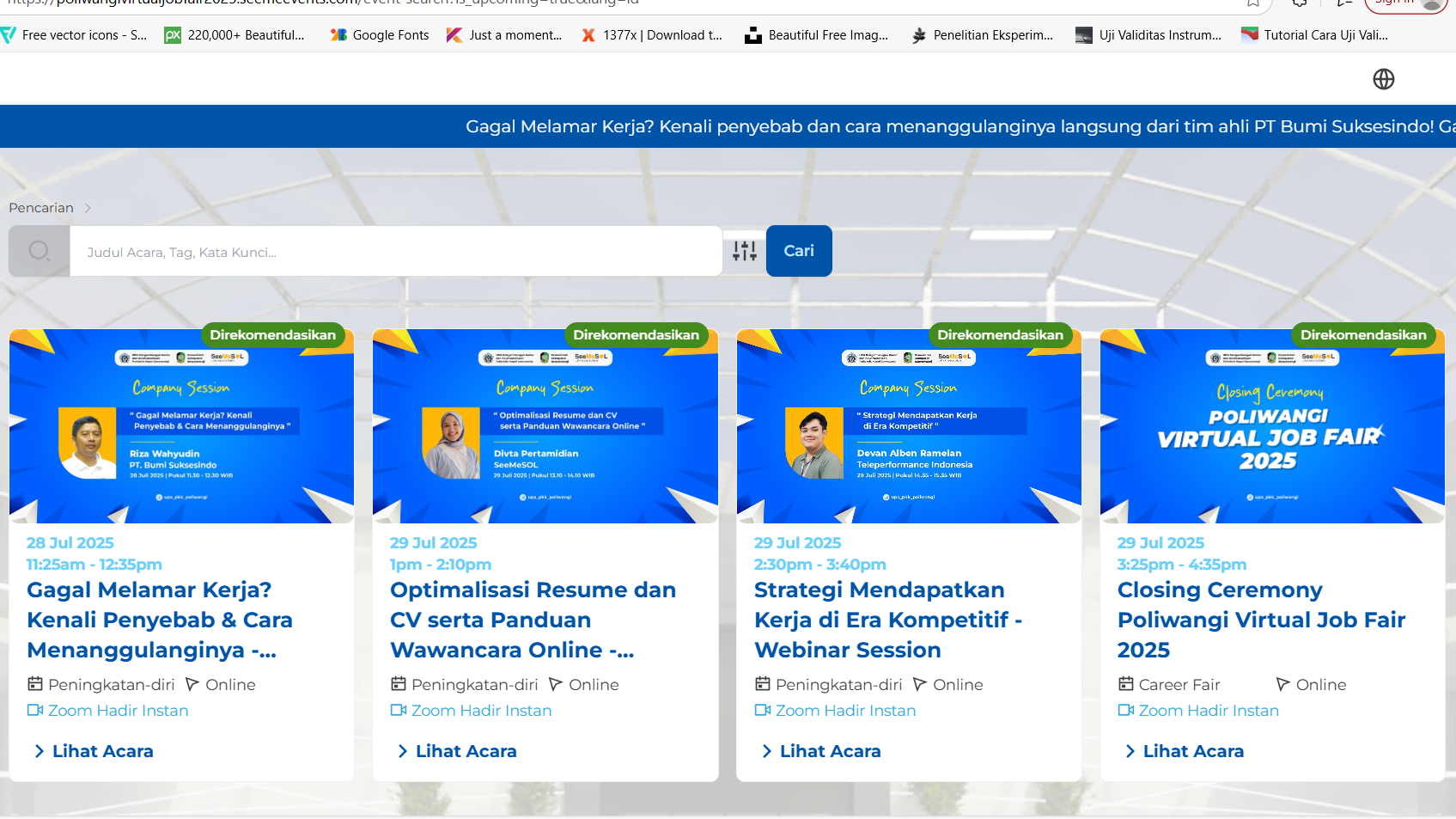Click Lihat Acara under Strategi Mendapatkan Kerja

[821, 751]
